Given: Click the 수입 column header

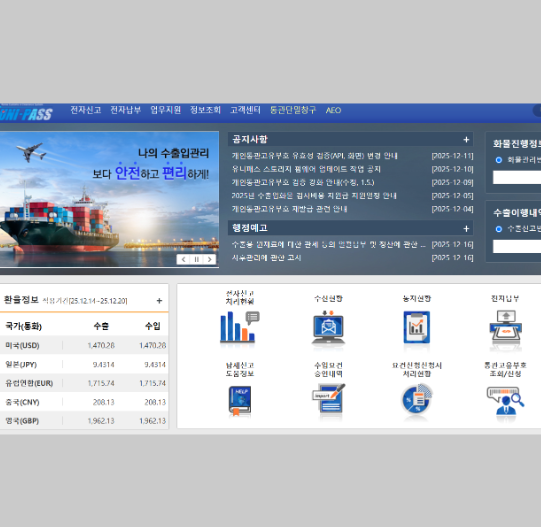Looking at the screenshot, I should point(153,326).
